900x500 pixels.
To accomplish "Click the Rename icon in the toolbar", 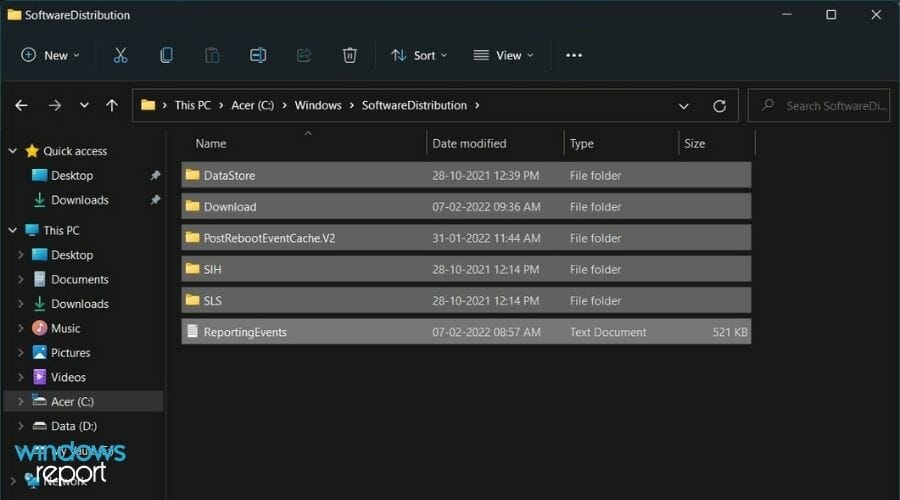I will 258,55.
